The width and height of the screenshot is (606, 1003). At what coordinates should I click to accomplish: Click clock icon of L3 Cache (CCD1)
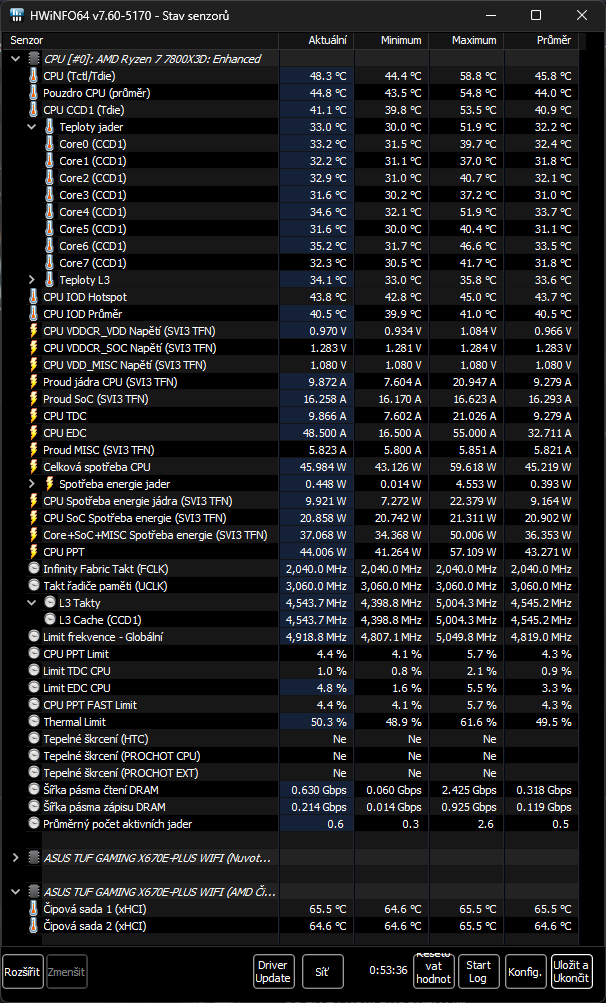[x=50, y=619]
